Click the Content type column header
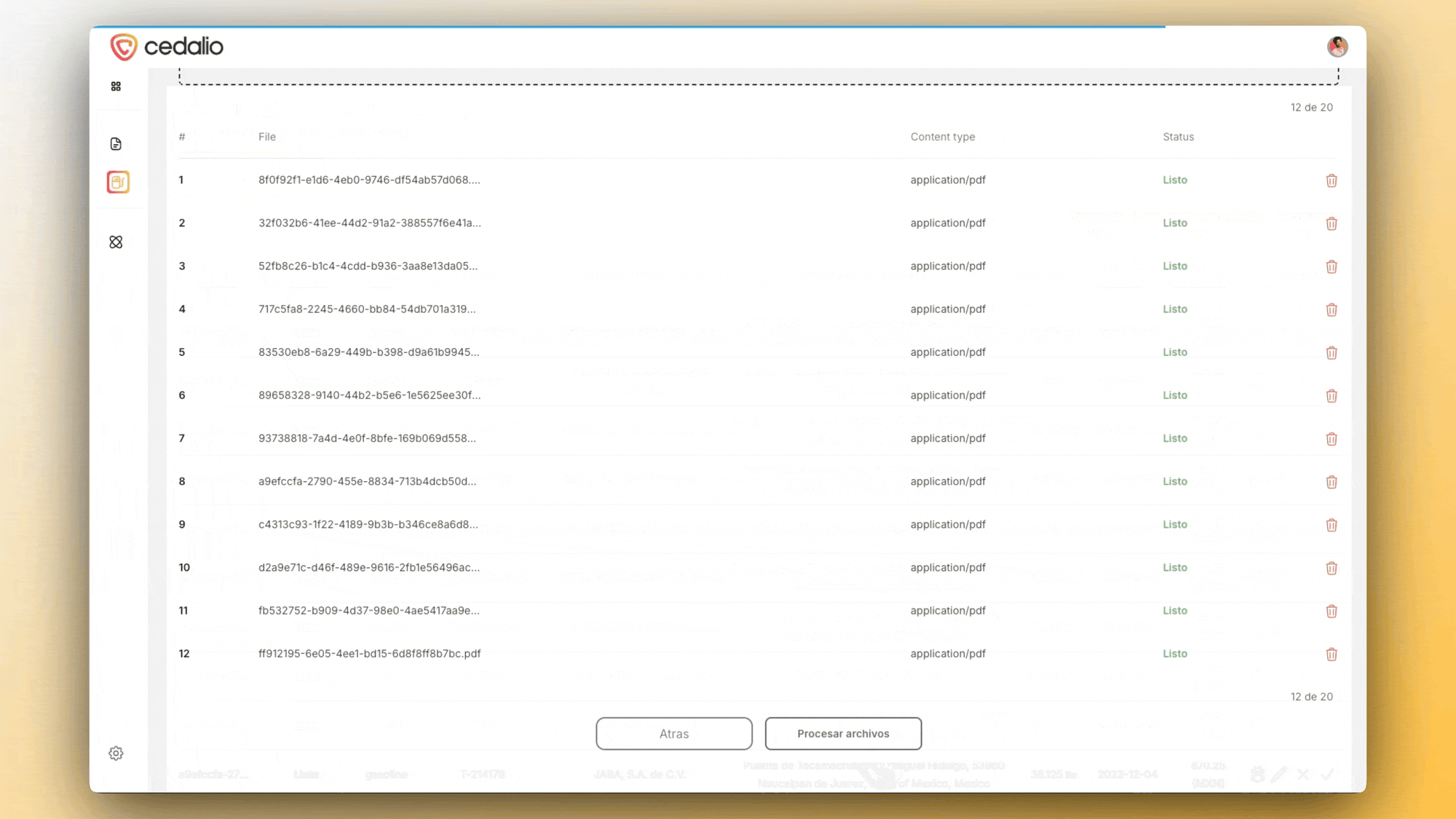Screen dimensions: 1456x819 coord(942,137)
